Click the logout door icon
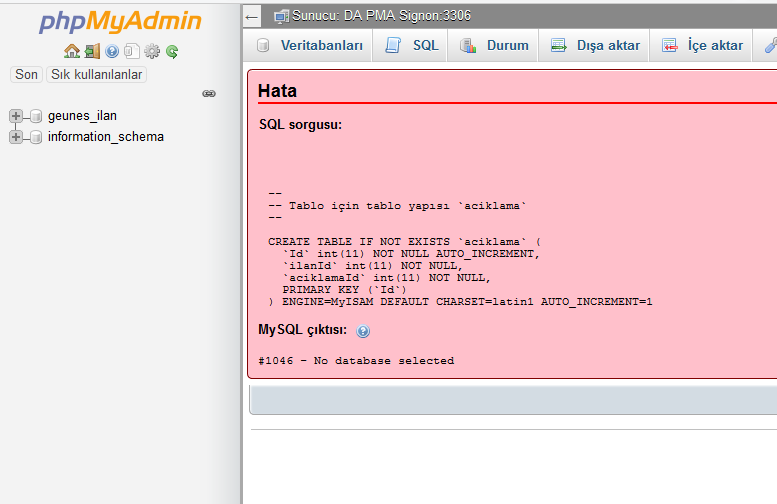777x504 pixels. click(92, 51)
